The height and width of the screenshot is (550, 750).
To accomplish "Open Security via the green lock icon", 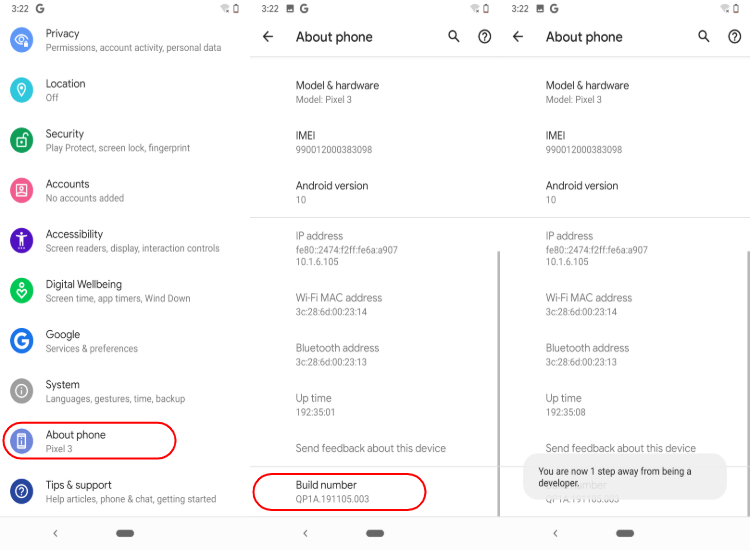I will [x=22, y=140].
